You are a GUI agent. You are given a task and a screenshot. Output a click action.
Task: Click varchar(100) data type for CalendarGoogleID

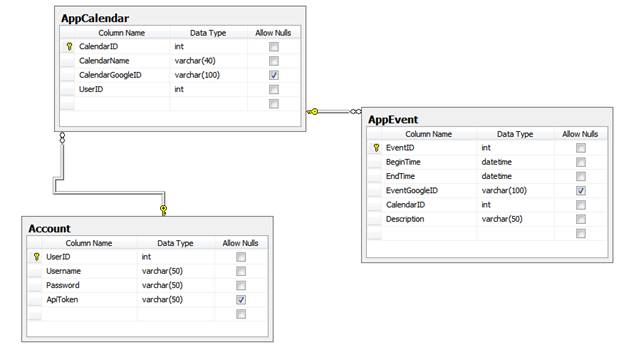pos(209,75)
